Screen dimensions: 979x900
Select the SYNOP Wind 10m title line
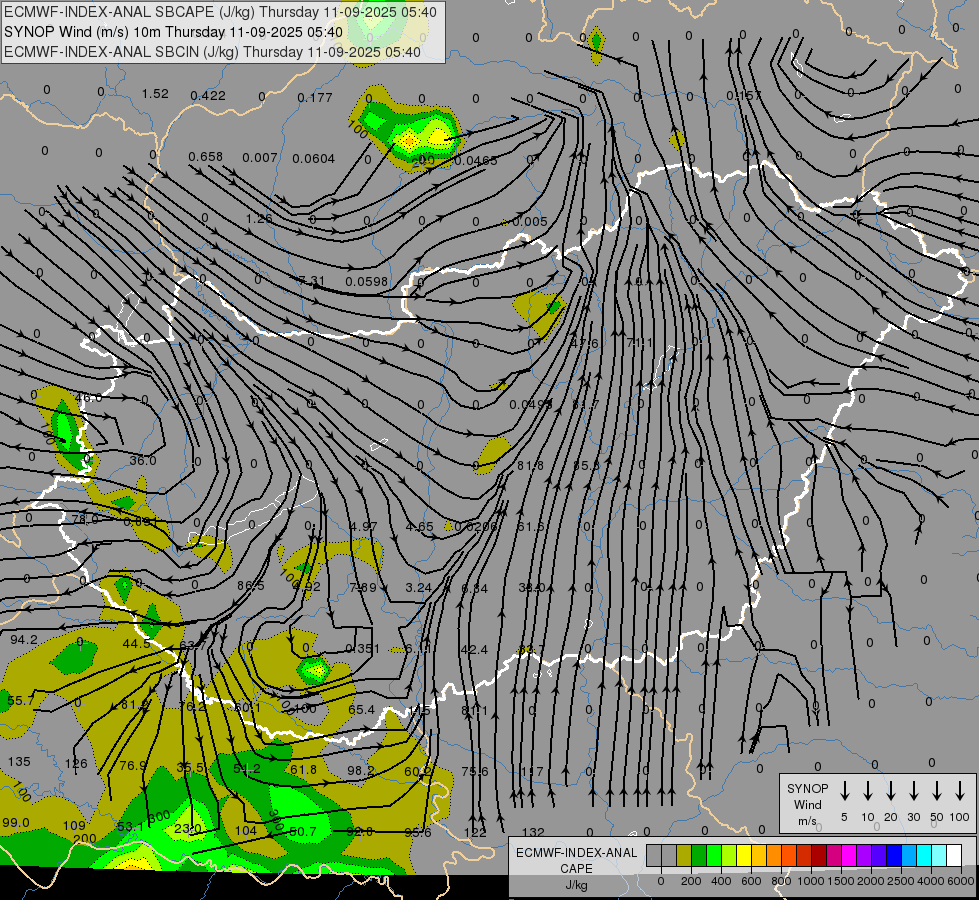pyautogui.click(x=173, y=32)
